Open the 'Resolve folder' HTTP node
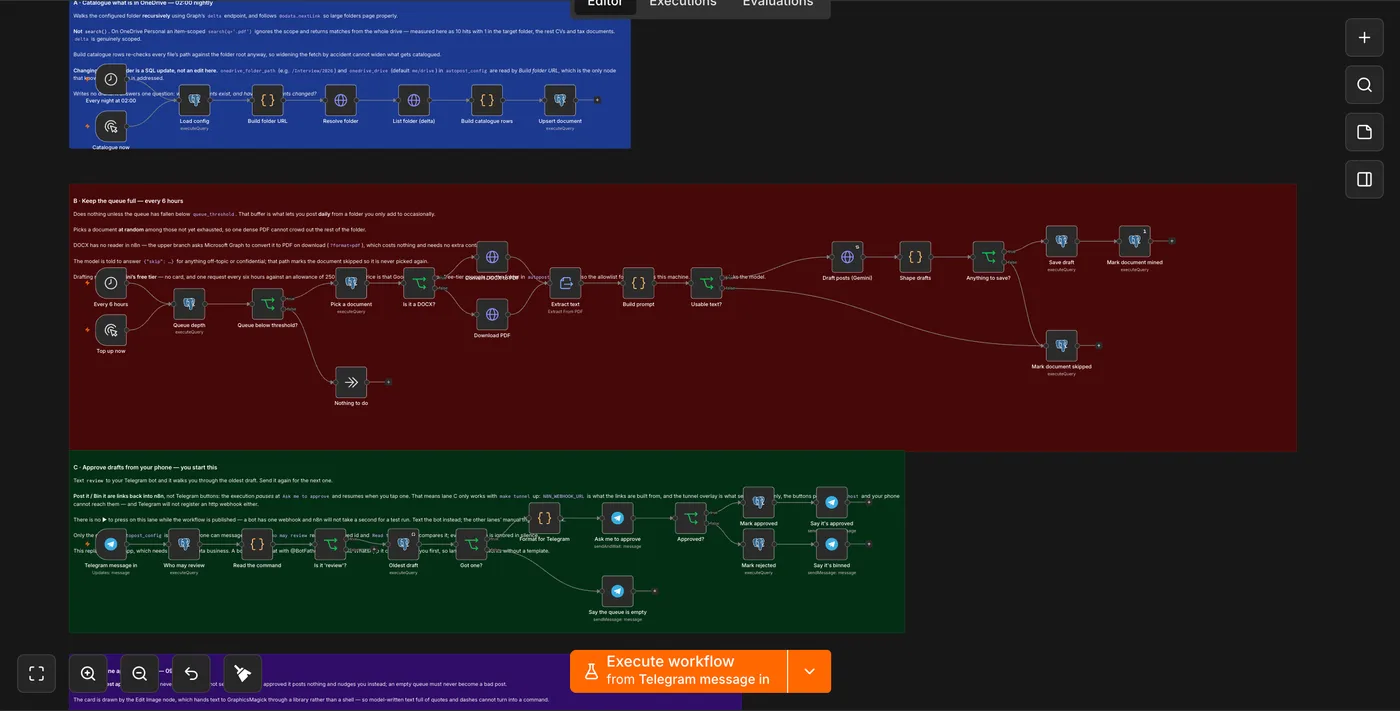 (340, 100)
